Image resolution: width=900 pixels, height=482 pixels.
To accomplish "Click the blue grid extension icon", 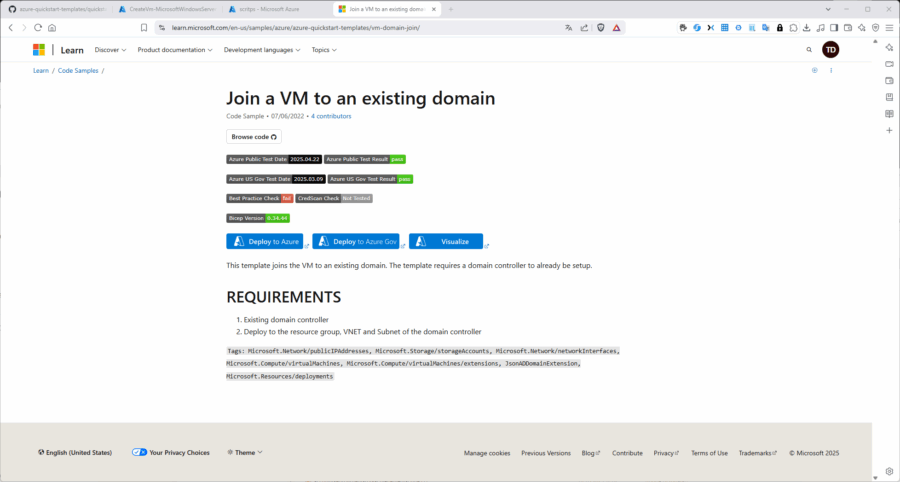I will click(x=724, y=28).
